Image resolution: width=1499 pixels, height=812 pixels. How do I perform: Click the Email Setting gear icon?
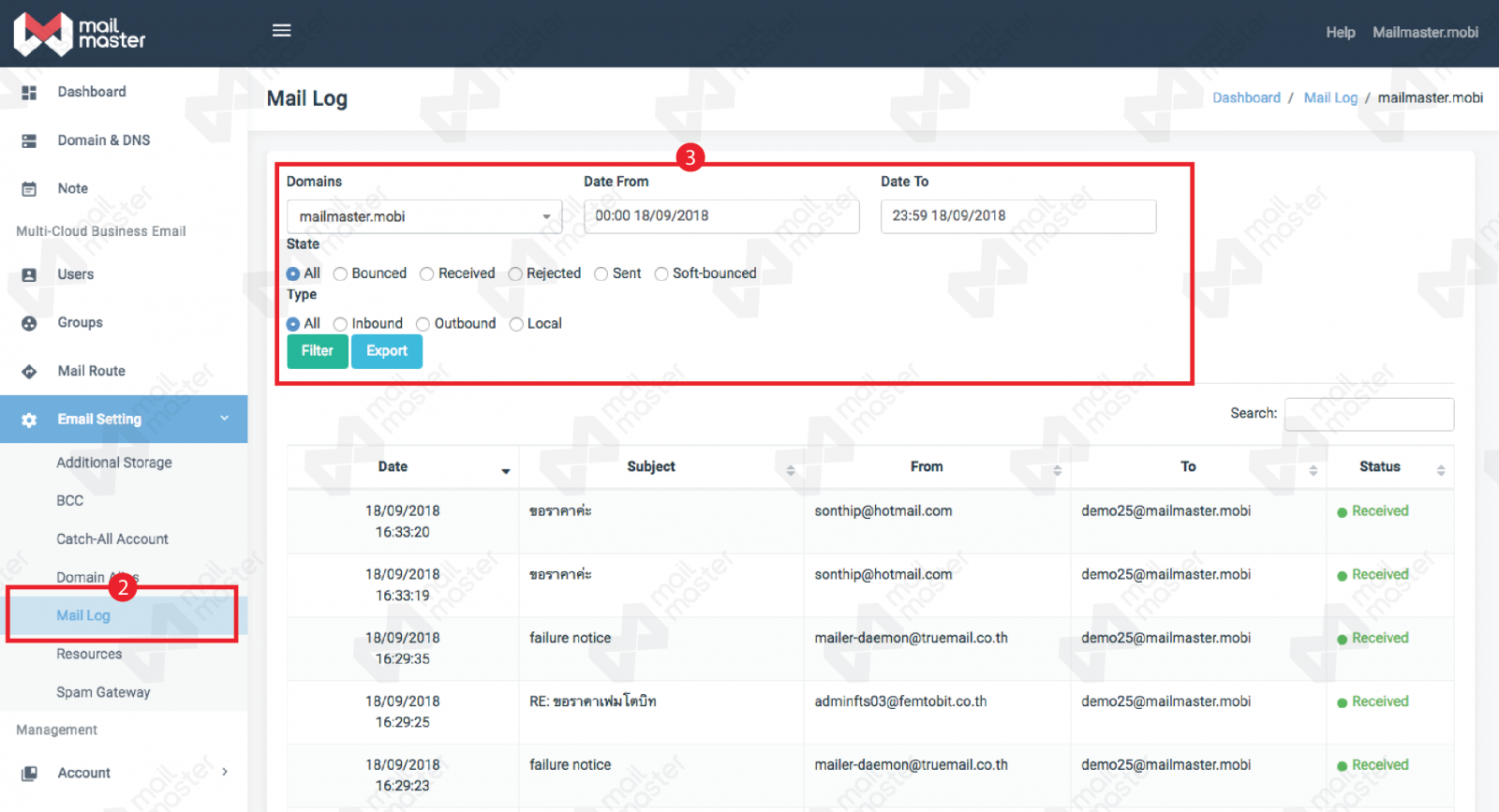click(x=29, y=420)
